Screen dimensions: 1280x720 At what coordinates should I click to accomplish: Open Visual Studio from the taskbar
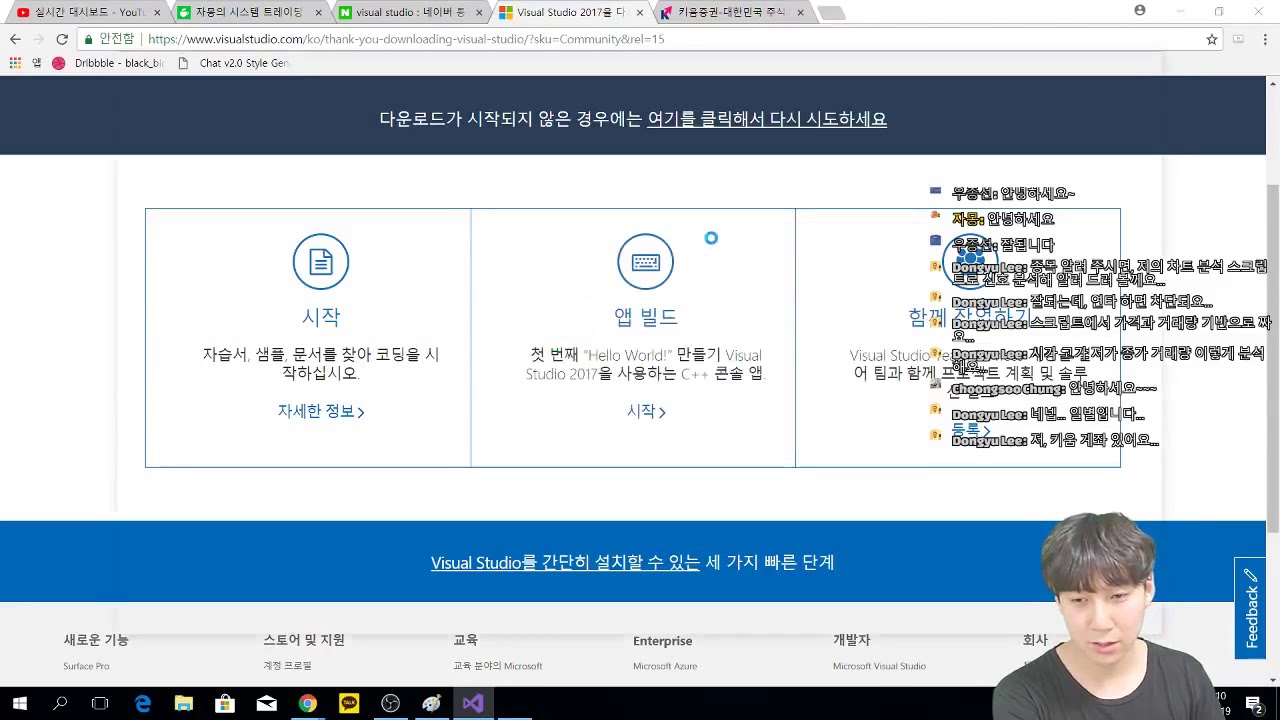pos(473,703)
